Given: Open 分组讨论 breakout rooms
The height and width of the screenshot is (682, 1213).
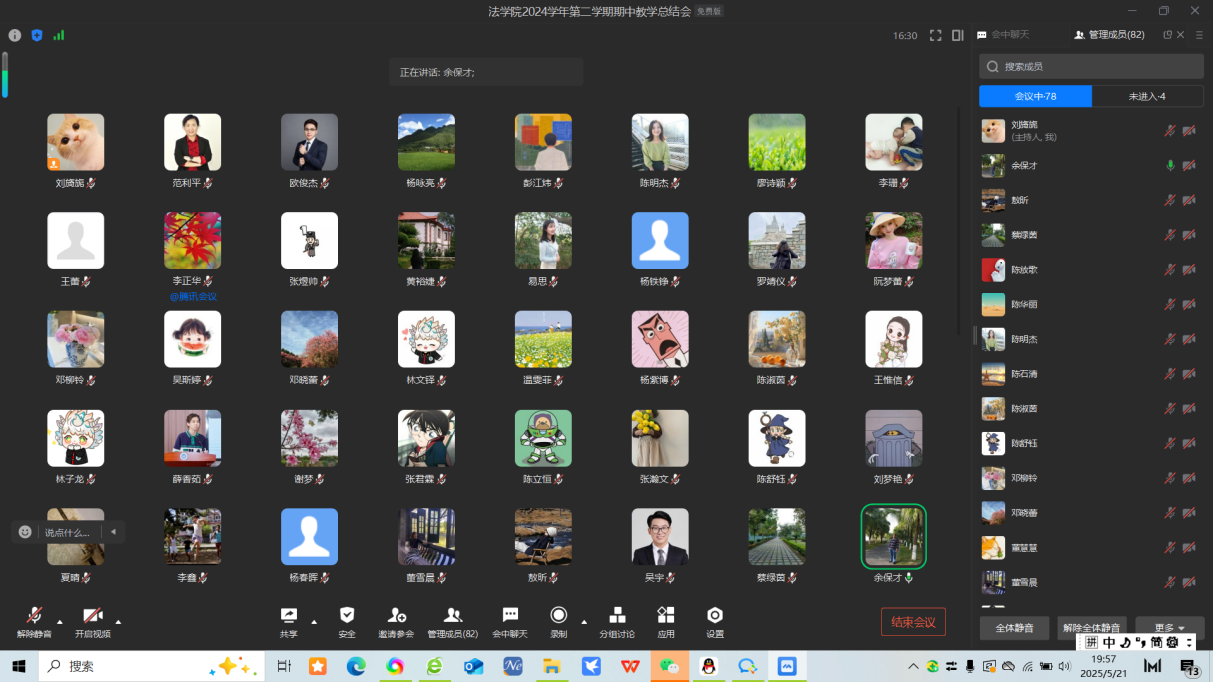Looking at the screenshot, I should (x=617, y=616).
